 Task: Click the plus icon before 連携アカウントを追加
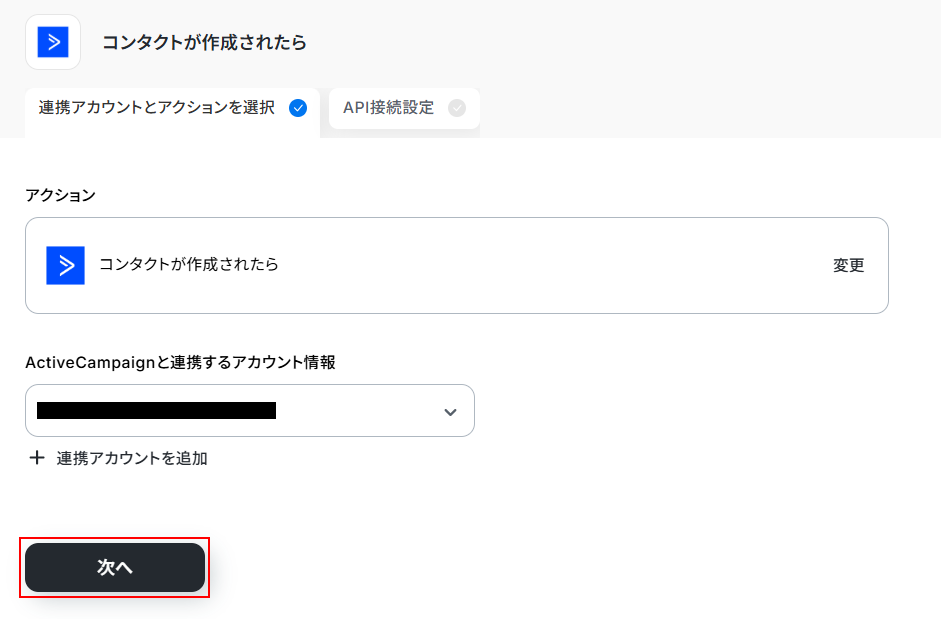click(37, 458)
